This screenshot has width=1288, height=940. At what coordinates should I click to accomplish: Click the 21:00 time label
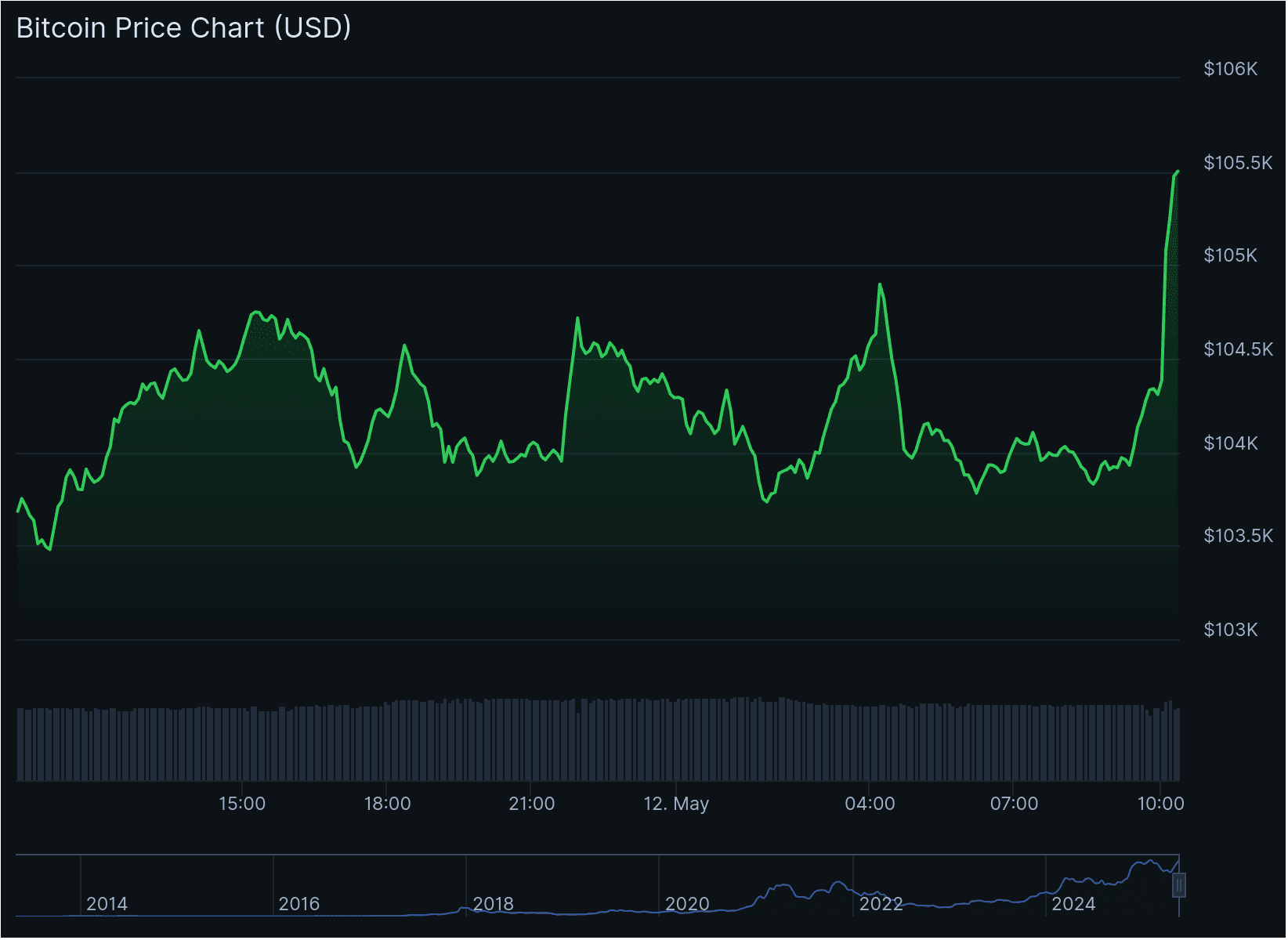coord(532,804)
